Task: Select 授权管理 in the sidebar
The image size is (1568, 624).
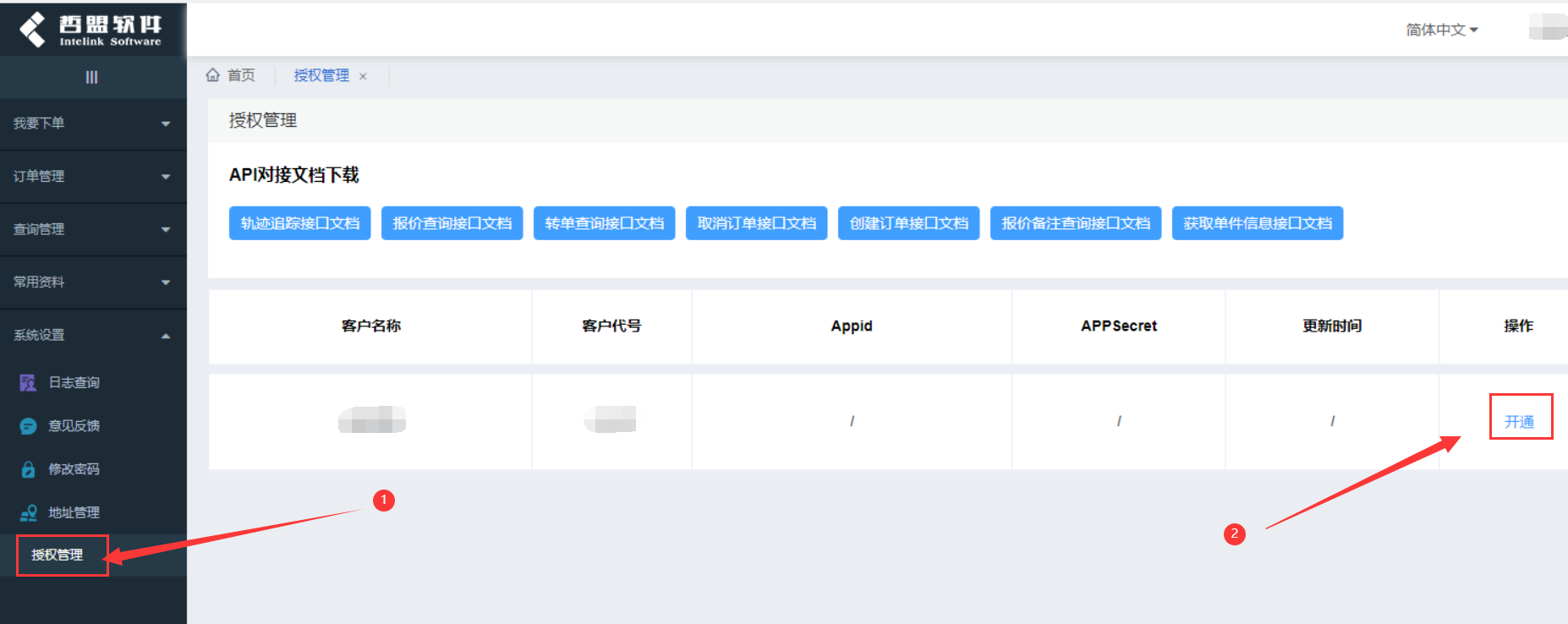Action: [x=58, y=555]
